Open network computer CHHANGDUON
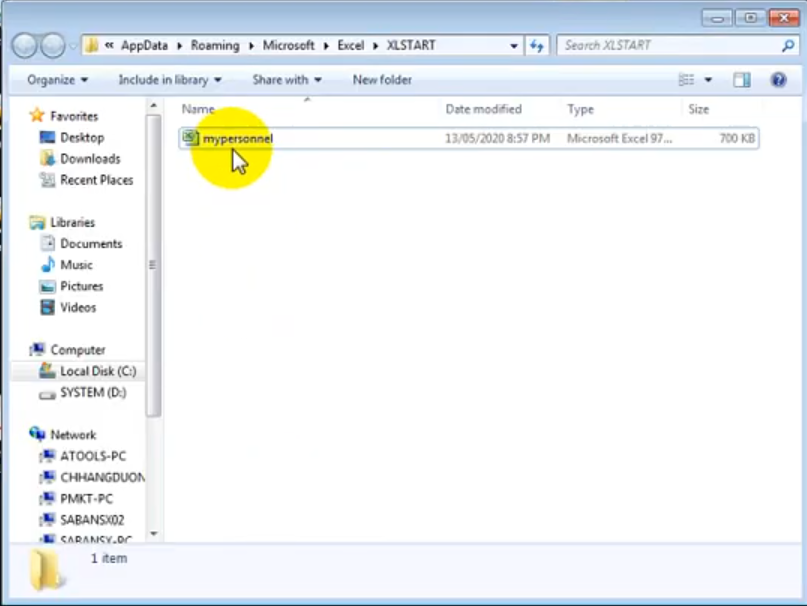807x606 pixels. click(102, 477)
